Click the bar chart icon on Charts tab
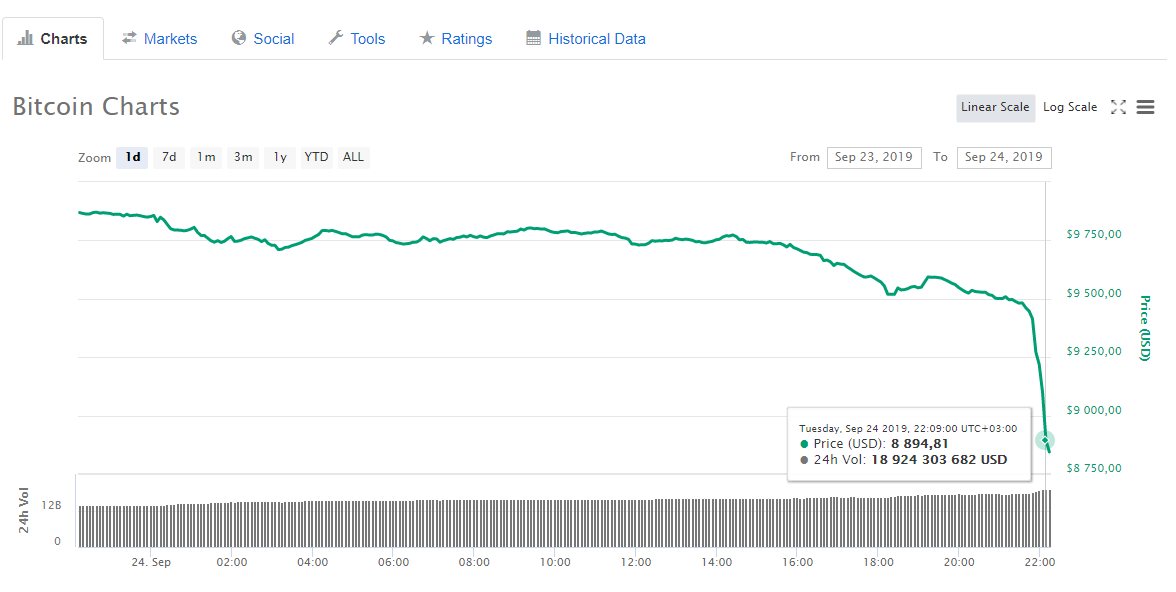 tap(26, 38)
